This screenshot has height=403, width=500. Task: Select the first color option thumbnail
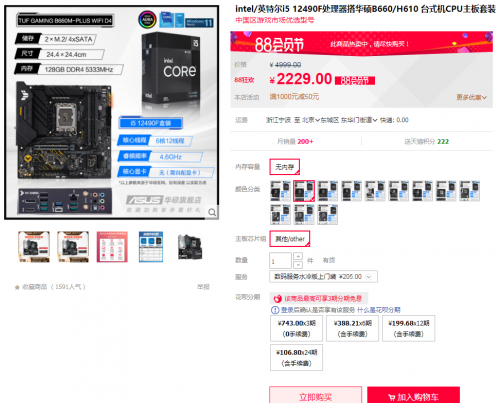coord(280,191)
